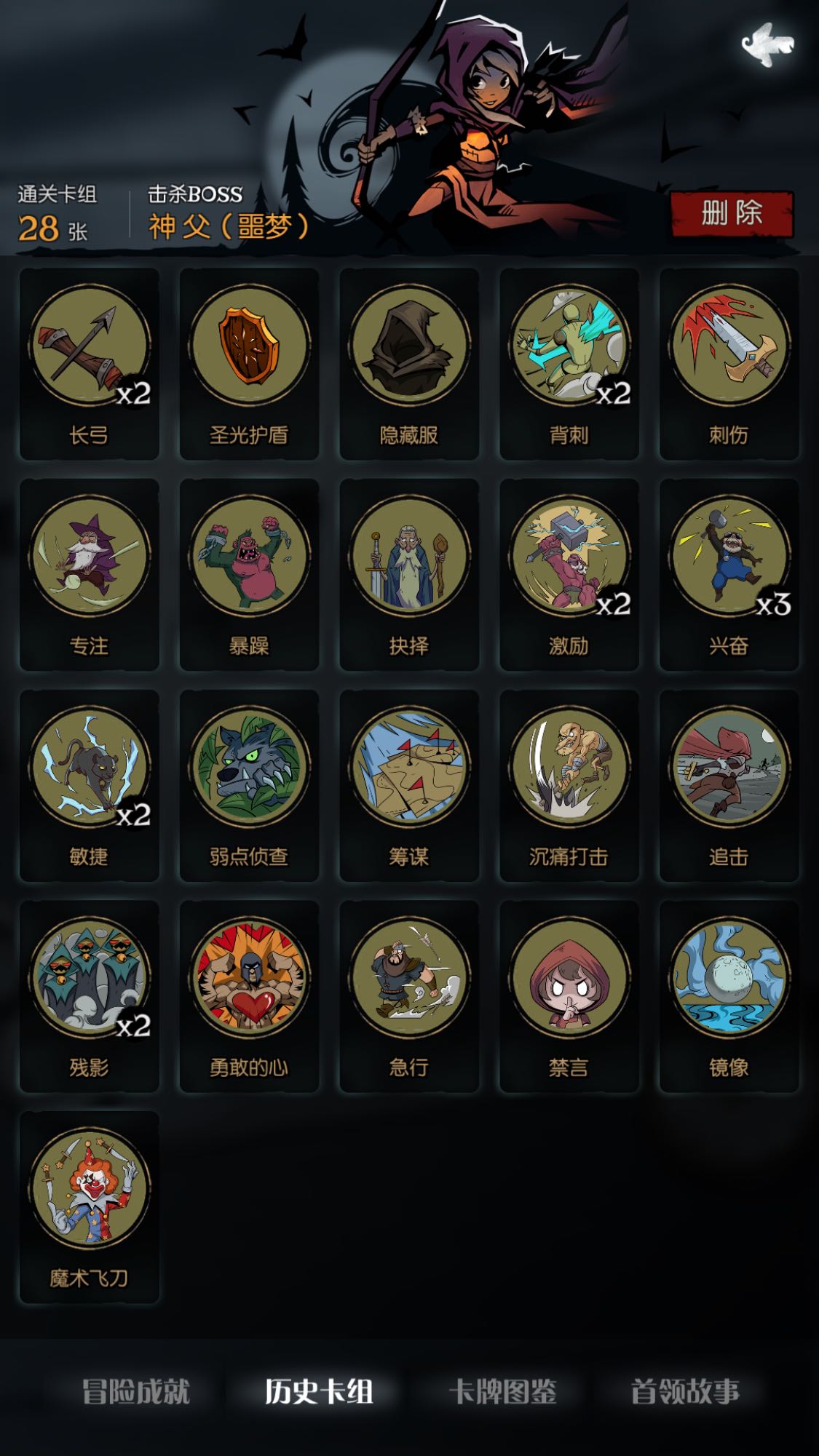The height and width of the screenshot is (1456, 819).
Task: View the 敏捷 panther card
Action: pyautogui.click(x=89, y=786)
